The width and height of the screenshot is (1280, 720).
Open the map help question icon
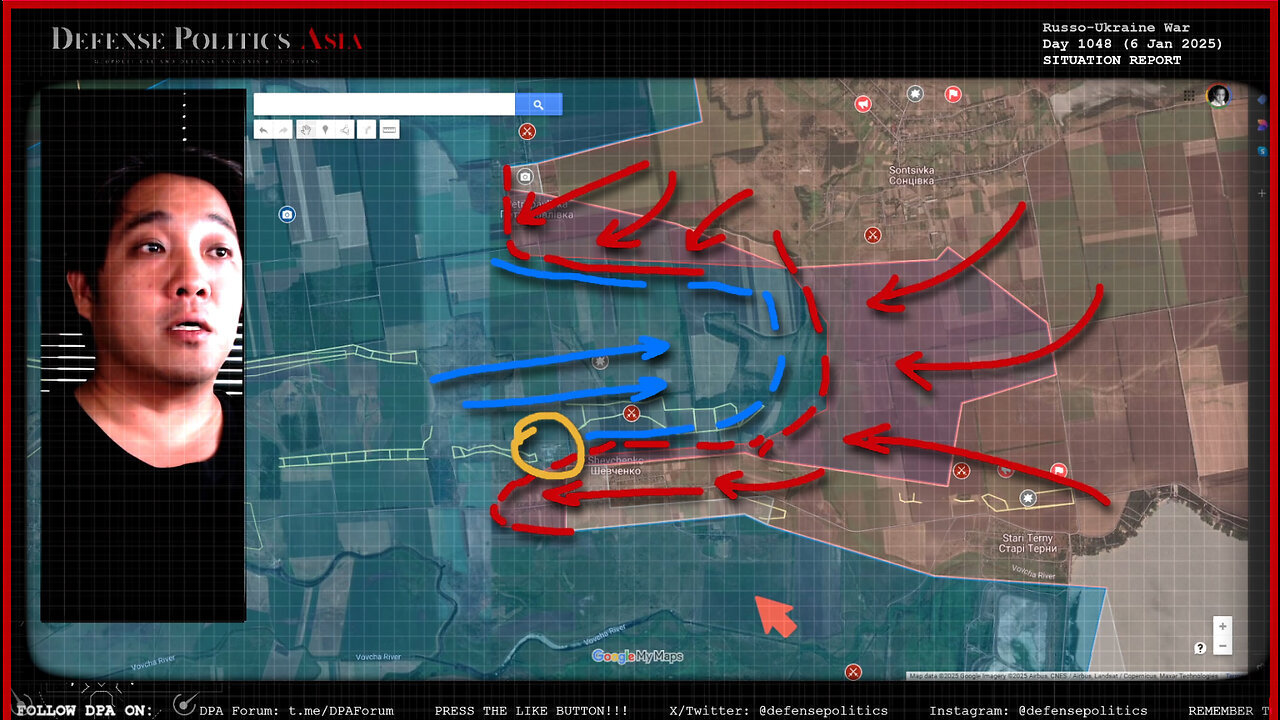(1200, 648)
